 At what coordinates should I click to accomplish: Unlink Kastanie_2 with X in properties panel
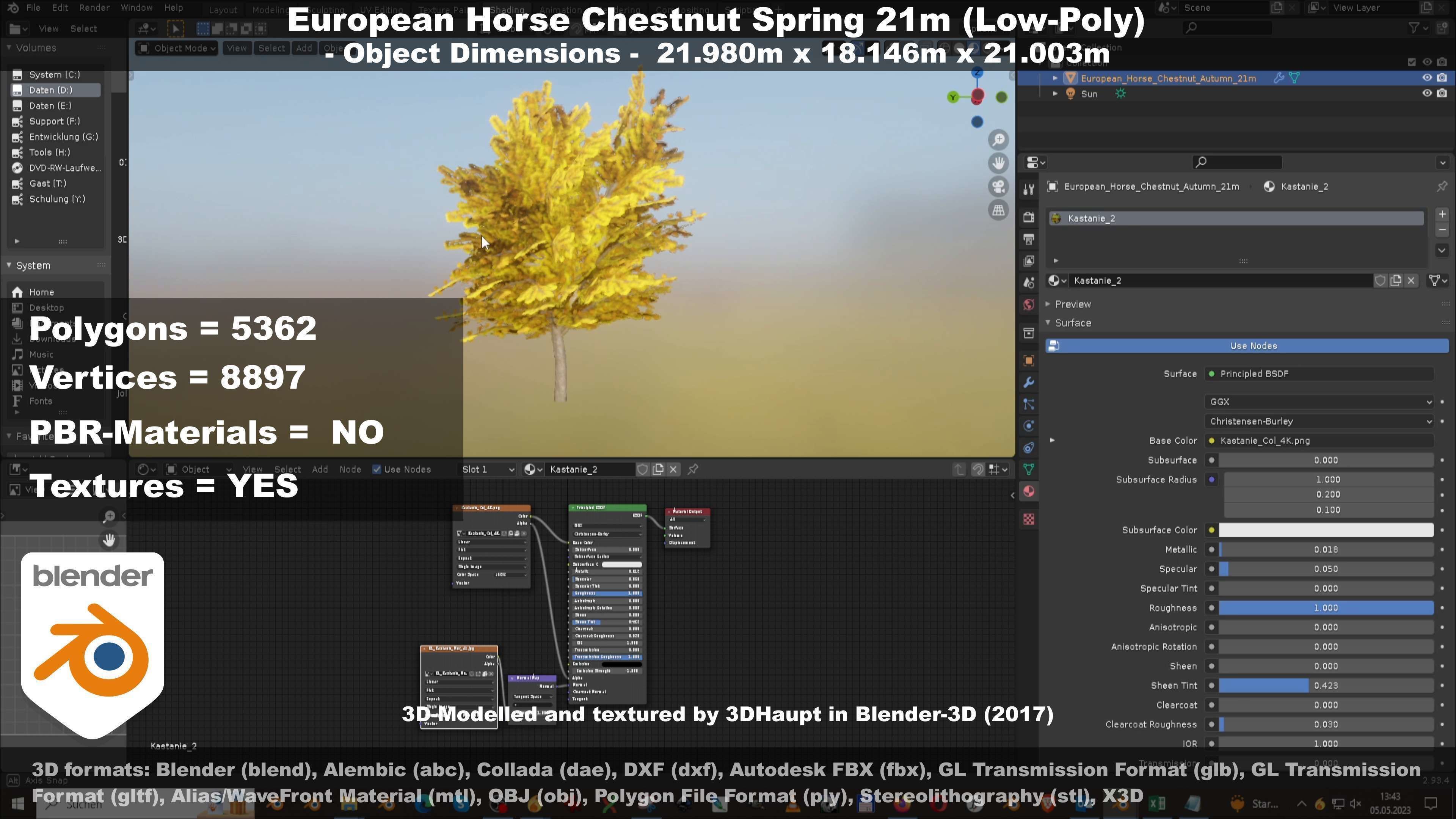(1411, 280)
